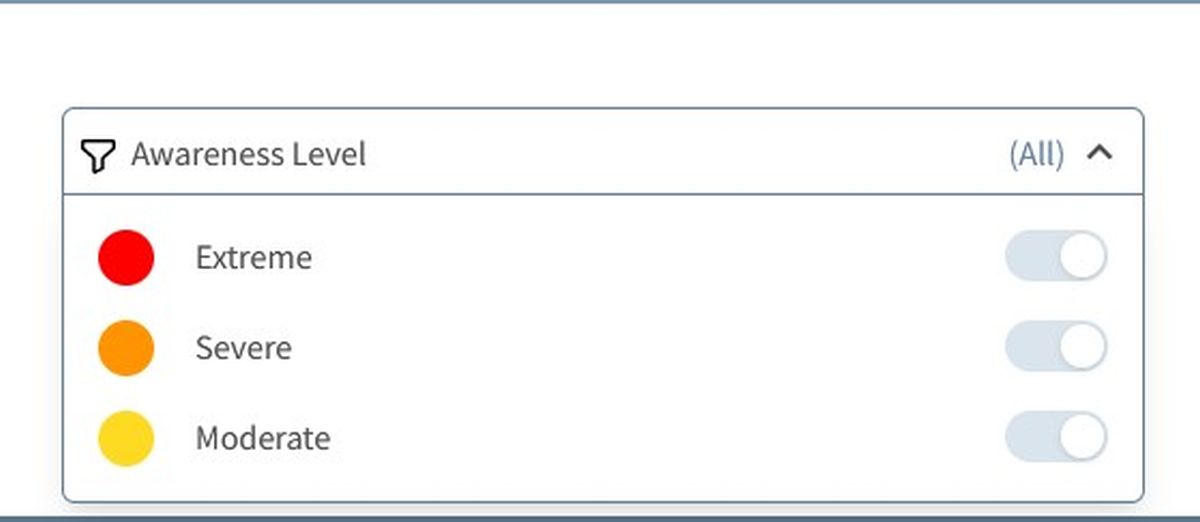Image resolution: width=1200 pixels, height=522 pixels.
Task: Click the (All) filter summary
Action: [1036, 154]
